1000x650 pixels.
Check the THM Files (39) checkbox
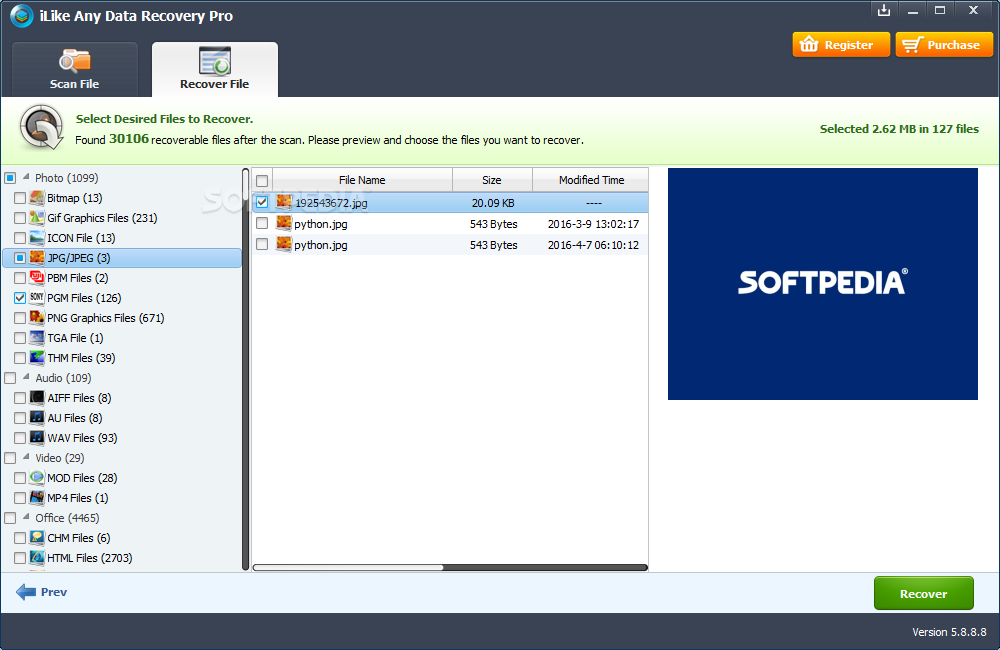(20, 358)
